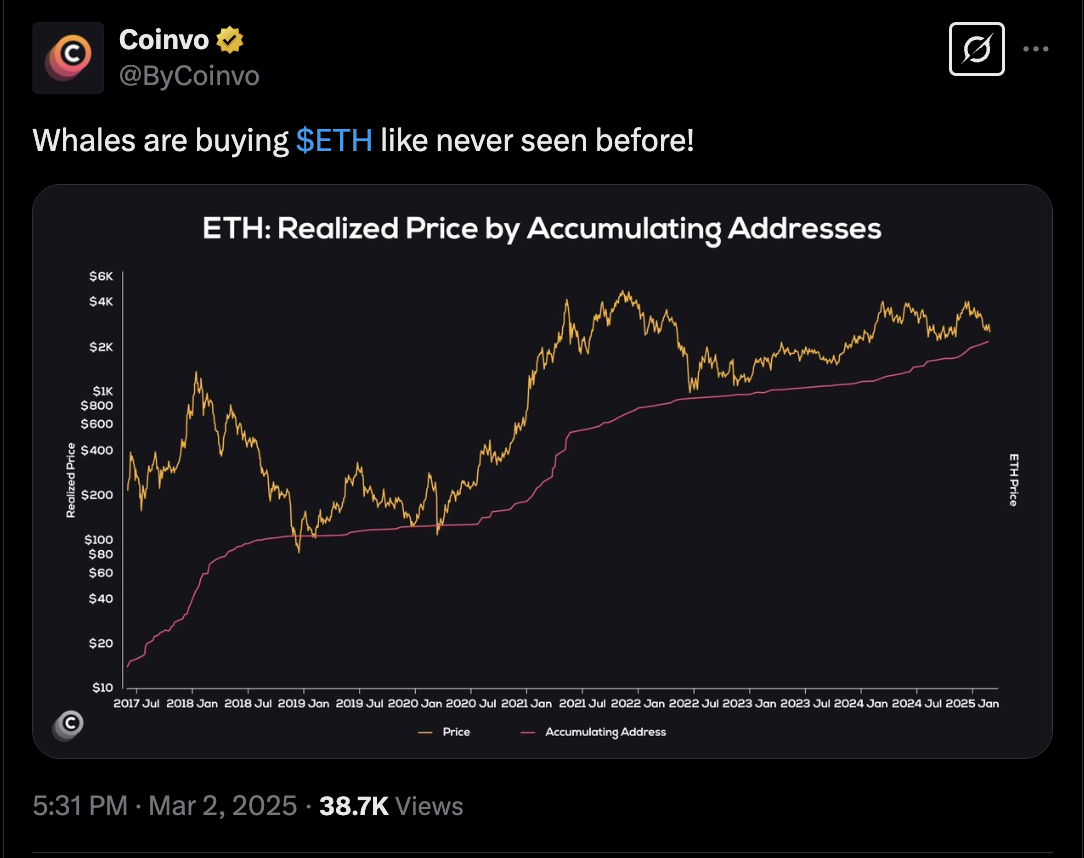
Task: Click the chart title 'ETH: Realized Price by Accumulating Addresses'
Action: [540, 228]
